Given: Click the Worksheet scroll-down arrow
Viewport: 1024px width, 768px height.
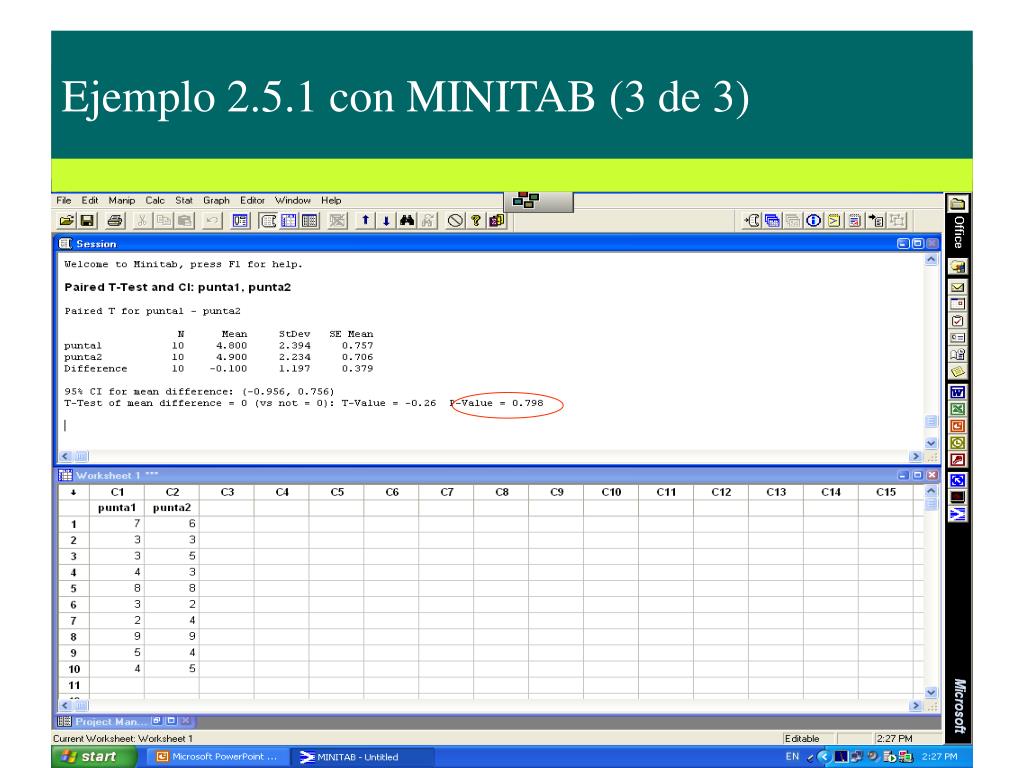Looking at the screenshot, I should 931,692.
